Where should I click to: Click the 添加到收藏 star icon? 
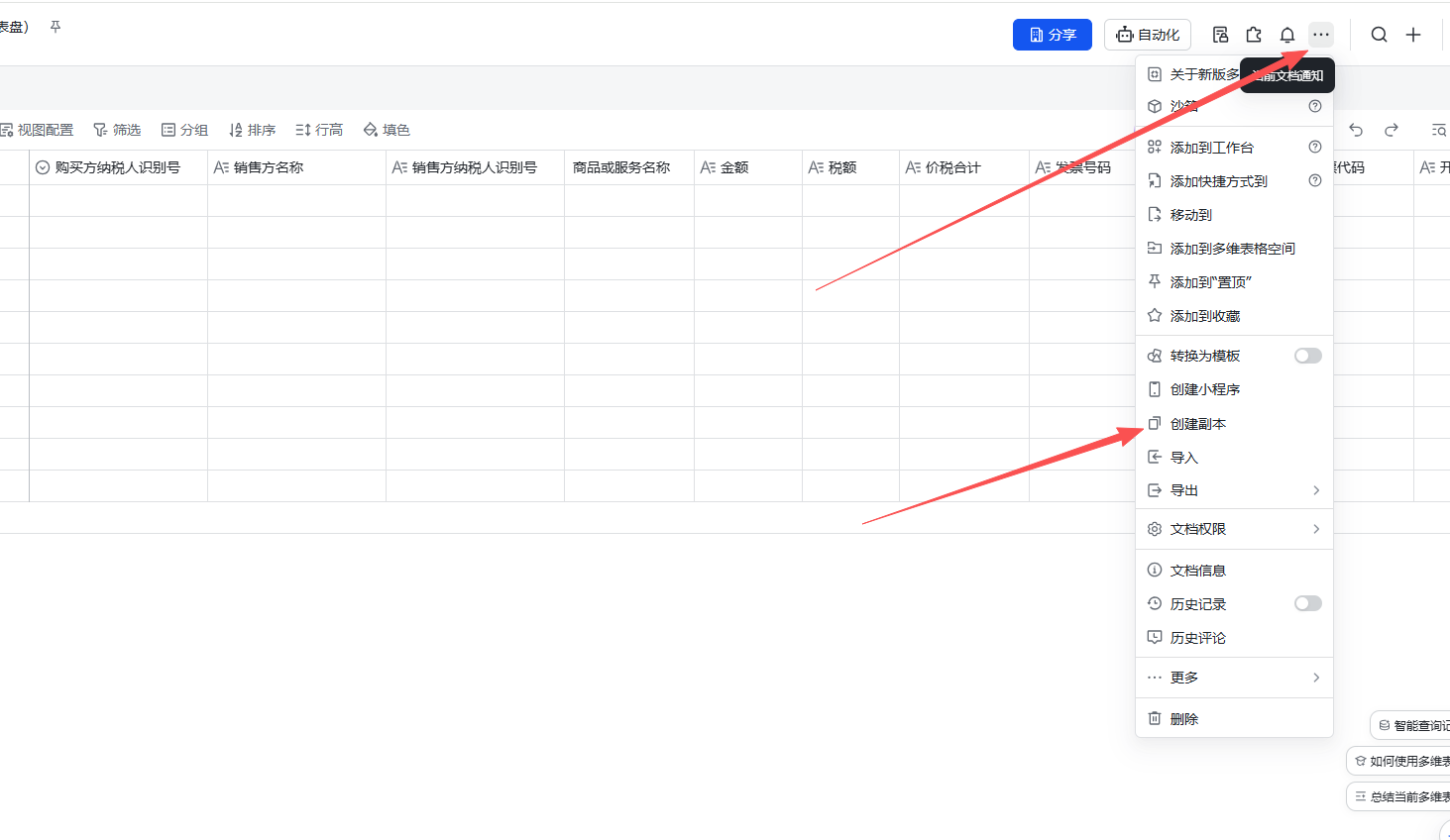pyautogui.click(x=1155, y=315)
